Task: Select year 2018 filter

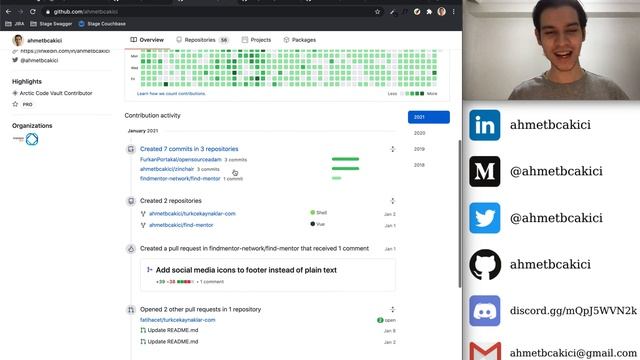Action: (x=420, y=165)
